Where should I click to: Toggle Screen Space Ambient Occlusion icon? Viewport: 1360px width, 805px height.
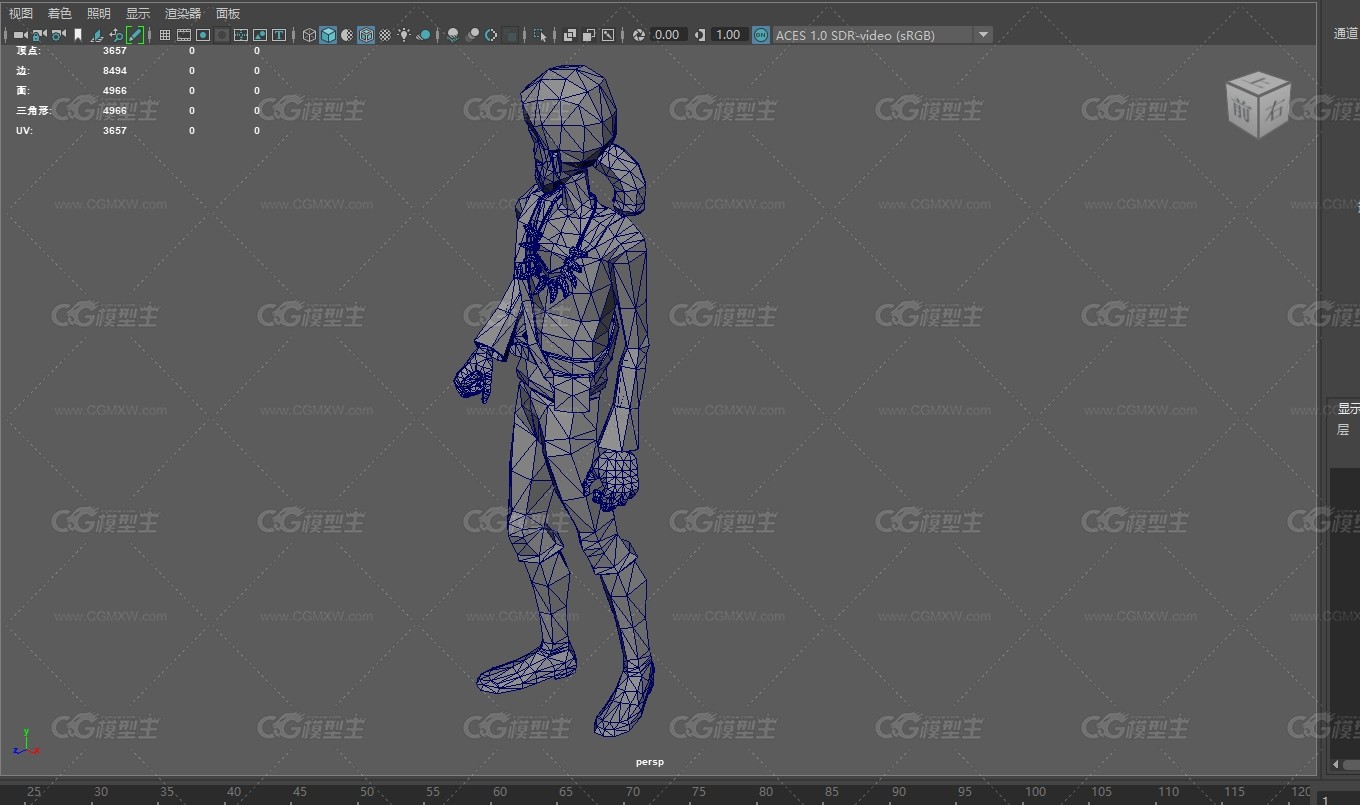[453, 35]
